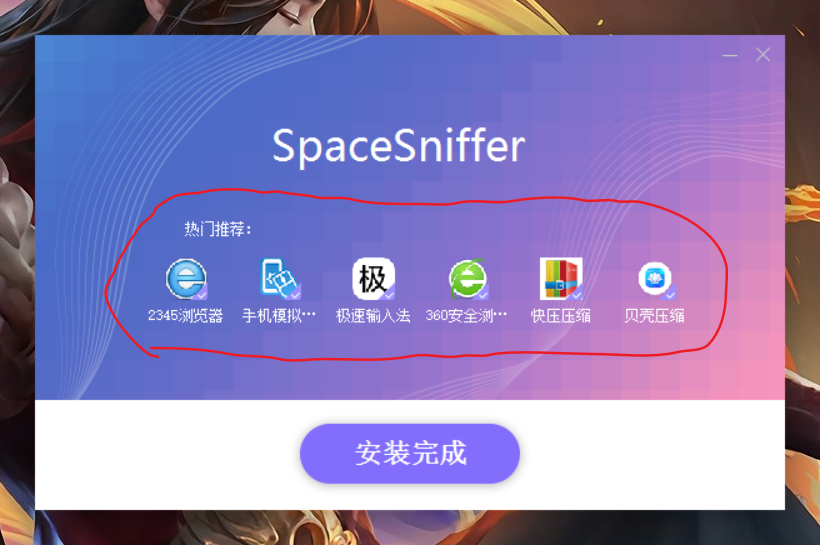This screenshot has height=545, width=820.
Task: Click the 极速输入法 icon with 极 character
Action: coord(373,279)
